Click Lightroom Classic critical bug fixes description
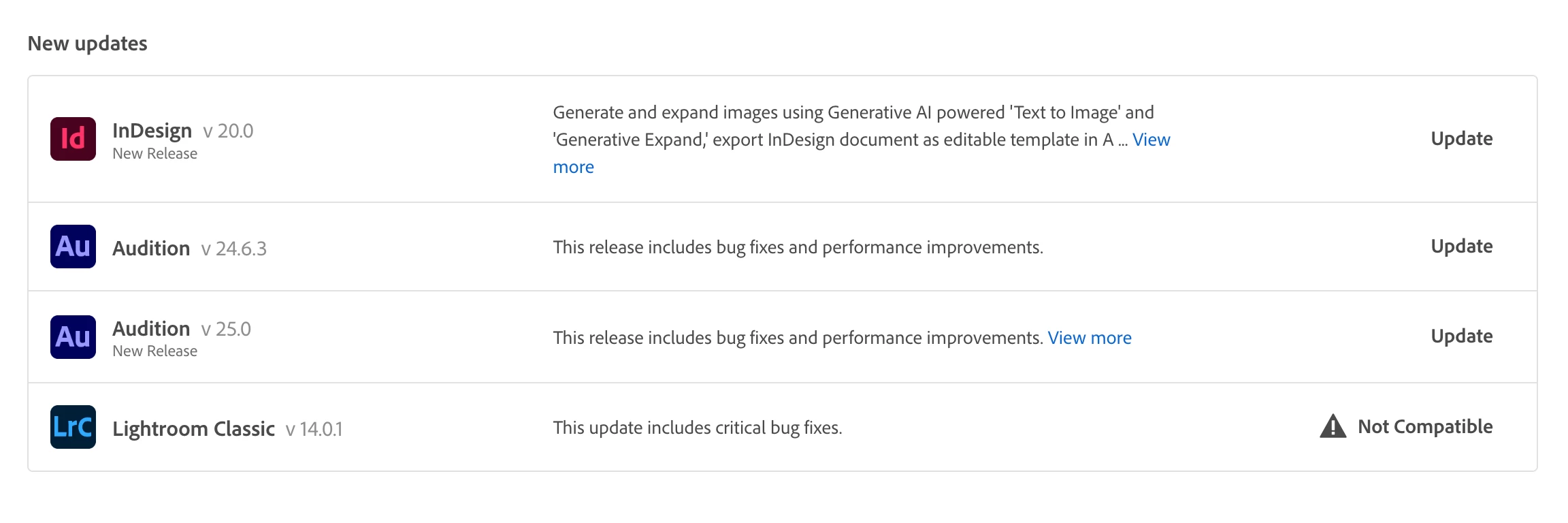This screenshot has height=523, width=1568. pyautogui.click(x=698, y=428)
